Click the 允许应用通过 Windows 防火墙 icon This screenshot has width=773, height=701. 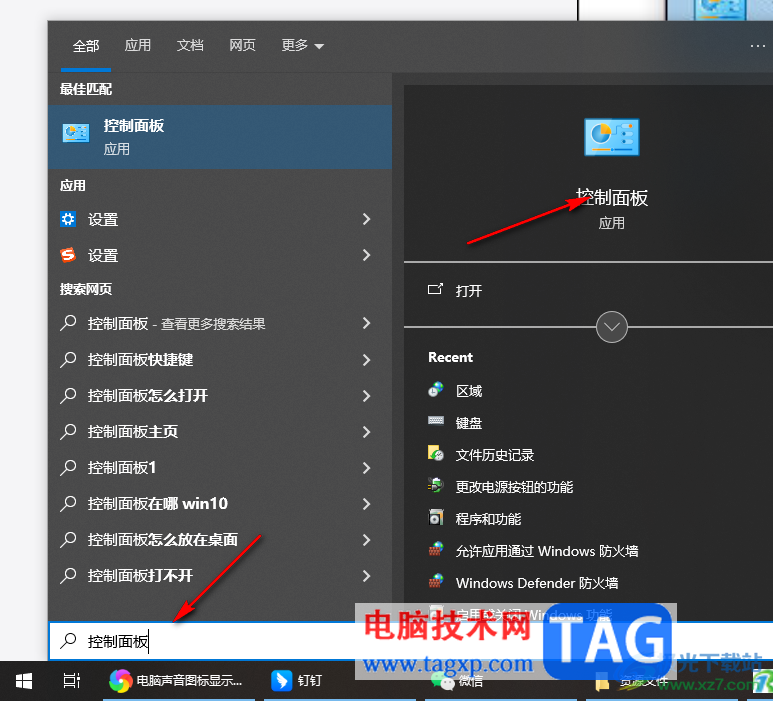coord(435,549)
